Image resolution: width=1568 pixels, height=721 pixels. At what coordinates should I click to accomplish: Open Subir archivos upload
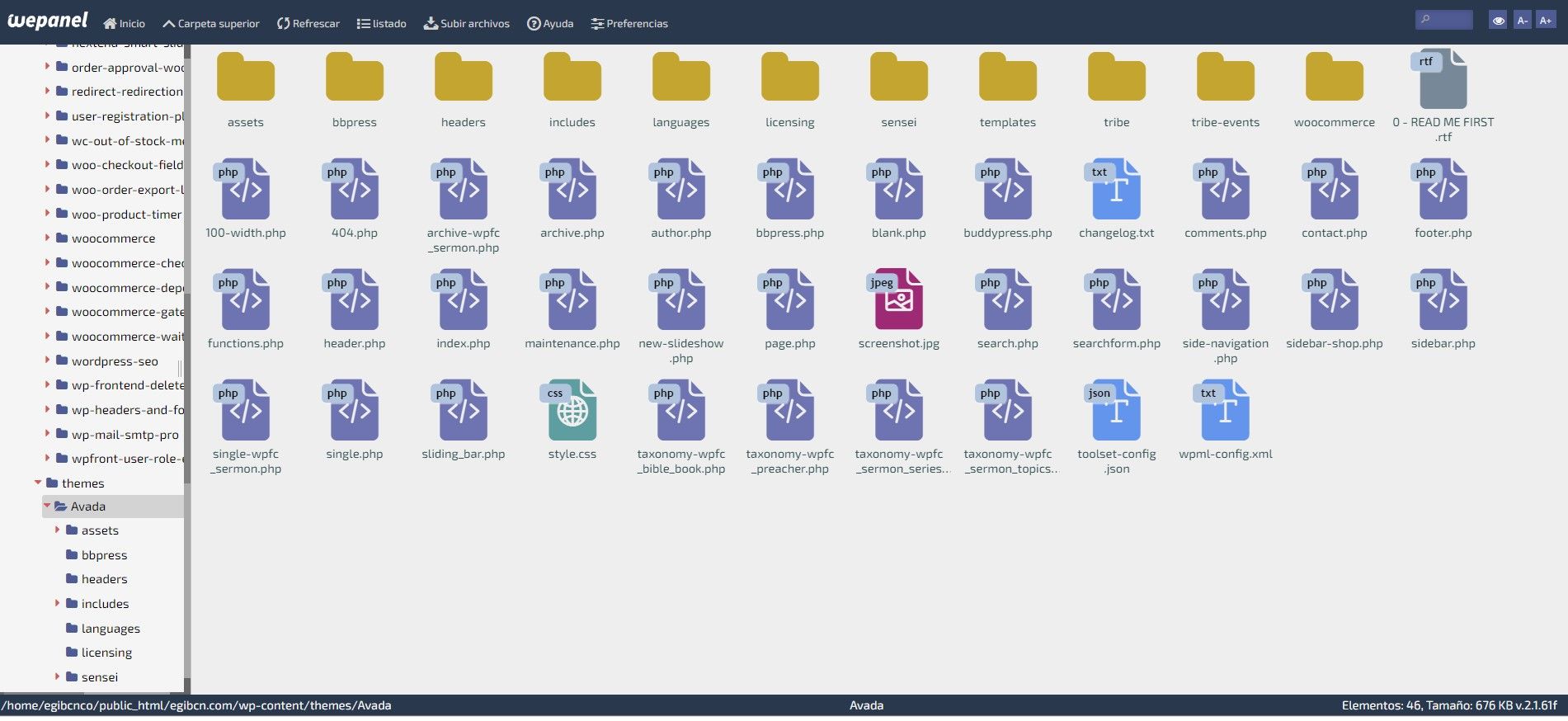[467, 23]
